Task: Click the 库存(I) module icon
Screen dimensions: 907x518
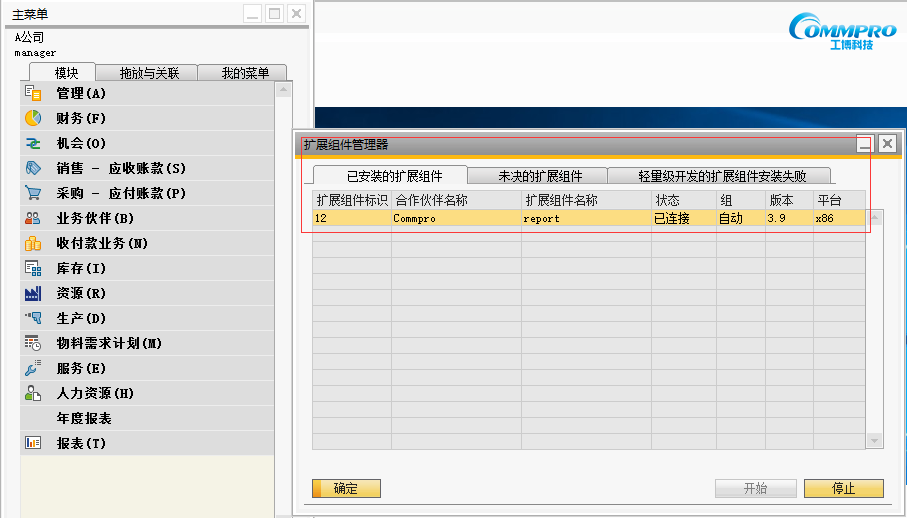Action: click(x=33, y=268)
